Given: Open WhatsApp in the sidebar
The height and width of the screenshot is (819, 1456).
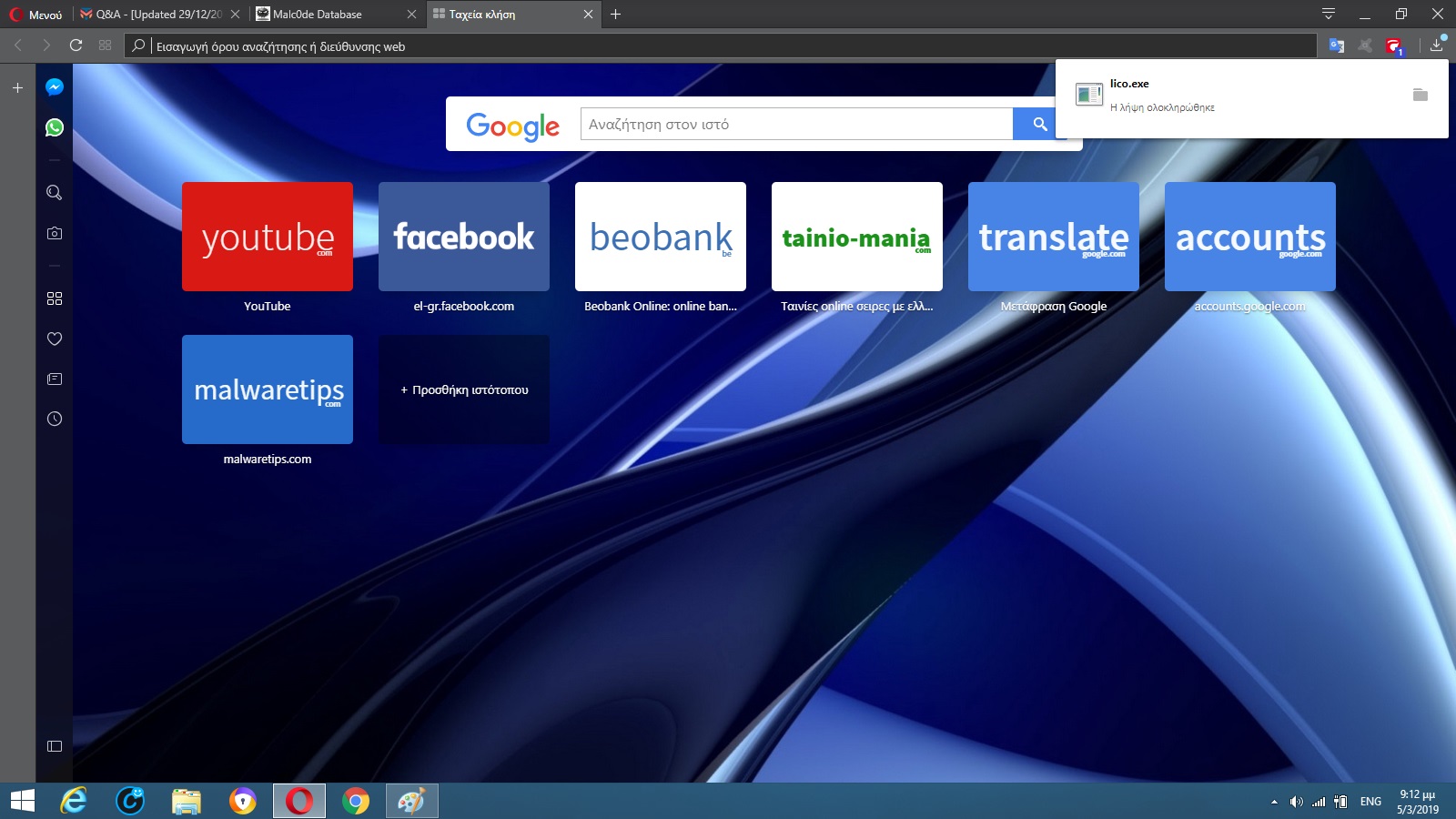Looking at the screenshot, I should pyautogui.click(x=55, y=127).
